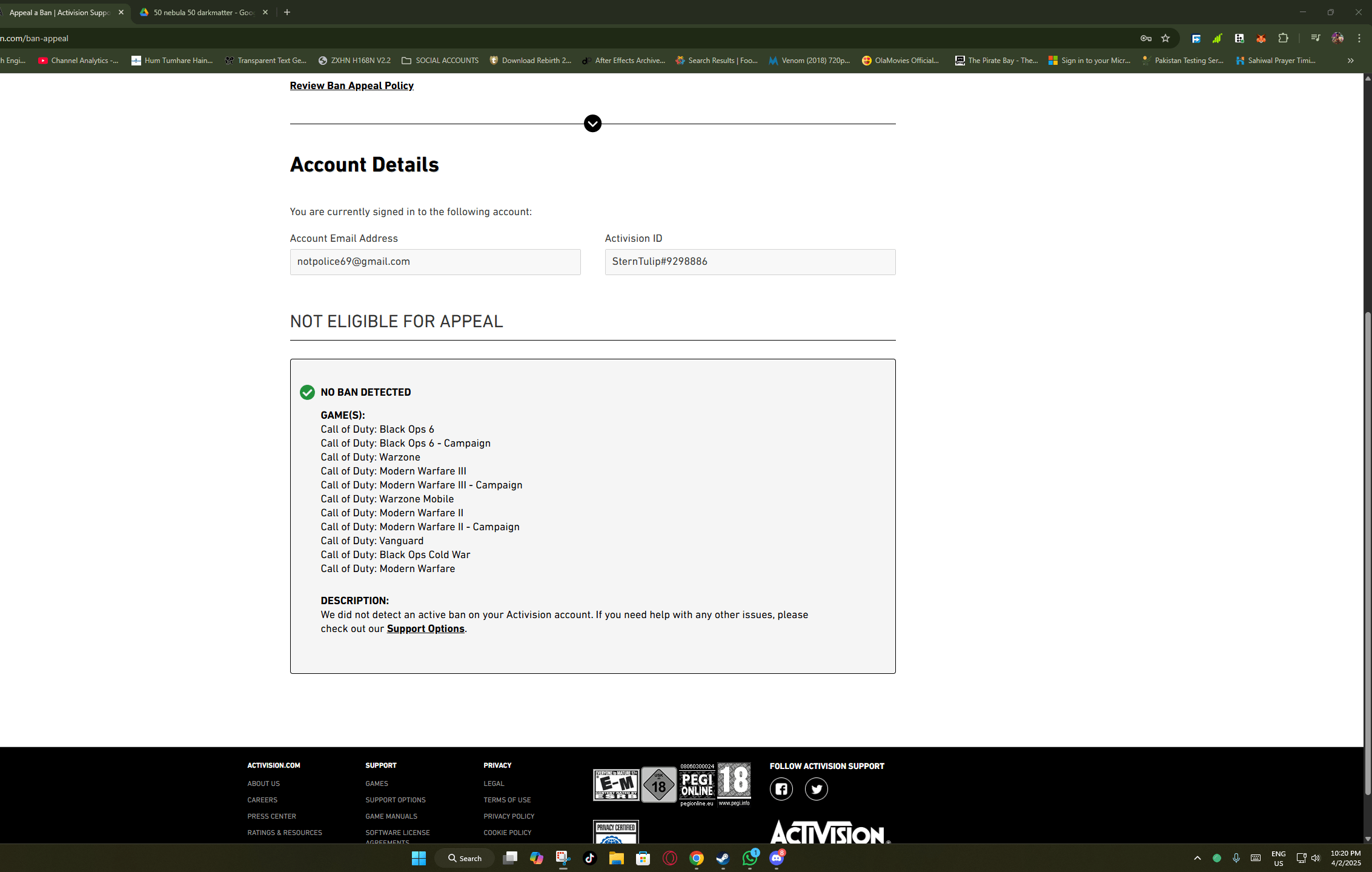Open WhatsApp from the taskbar
The image size is (1372, 872).
[749, 858]
